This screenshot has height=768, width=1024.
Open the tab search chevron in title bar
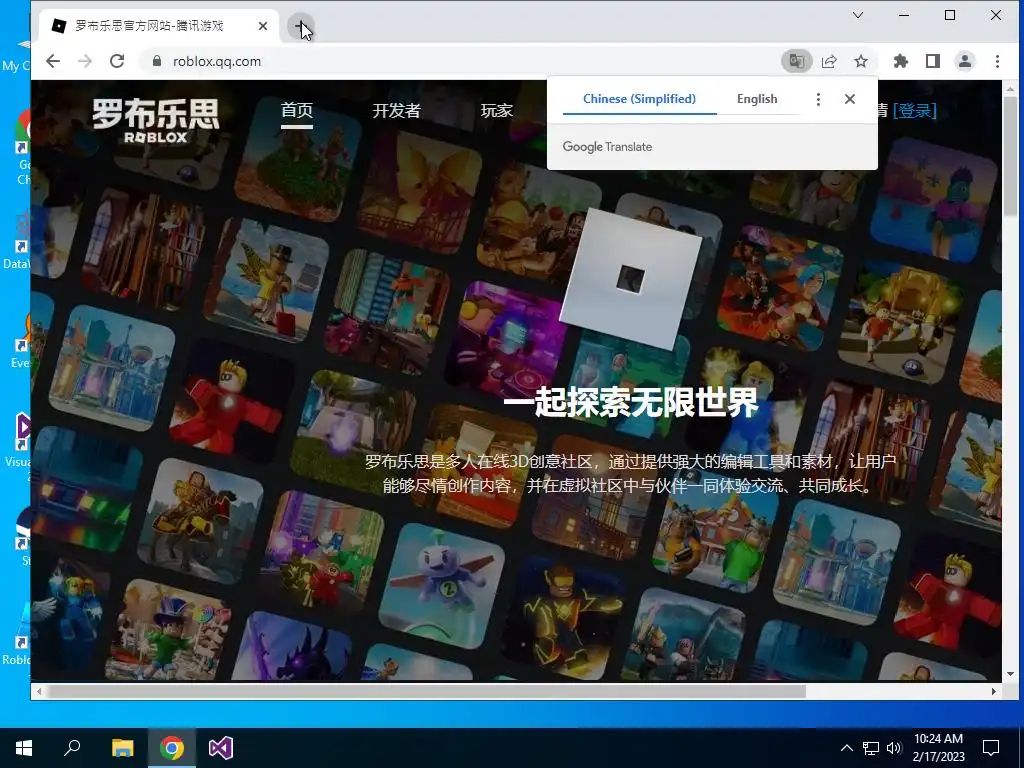coord(857,15)
